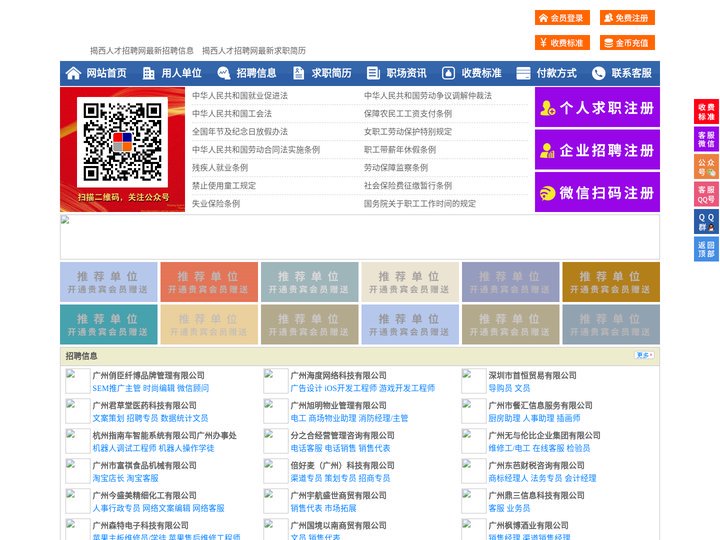Click the lock icon beside 收费标准 in navbar

point(448,73)
